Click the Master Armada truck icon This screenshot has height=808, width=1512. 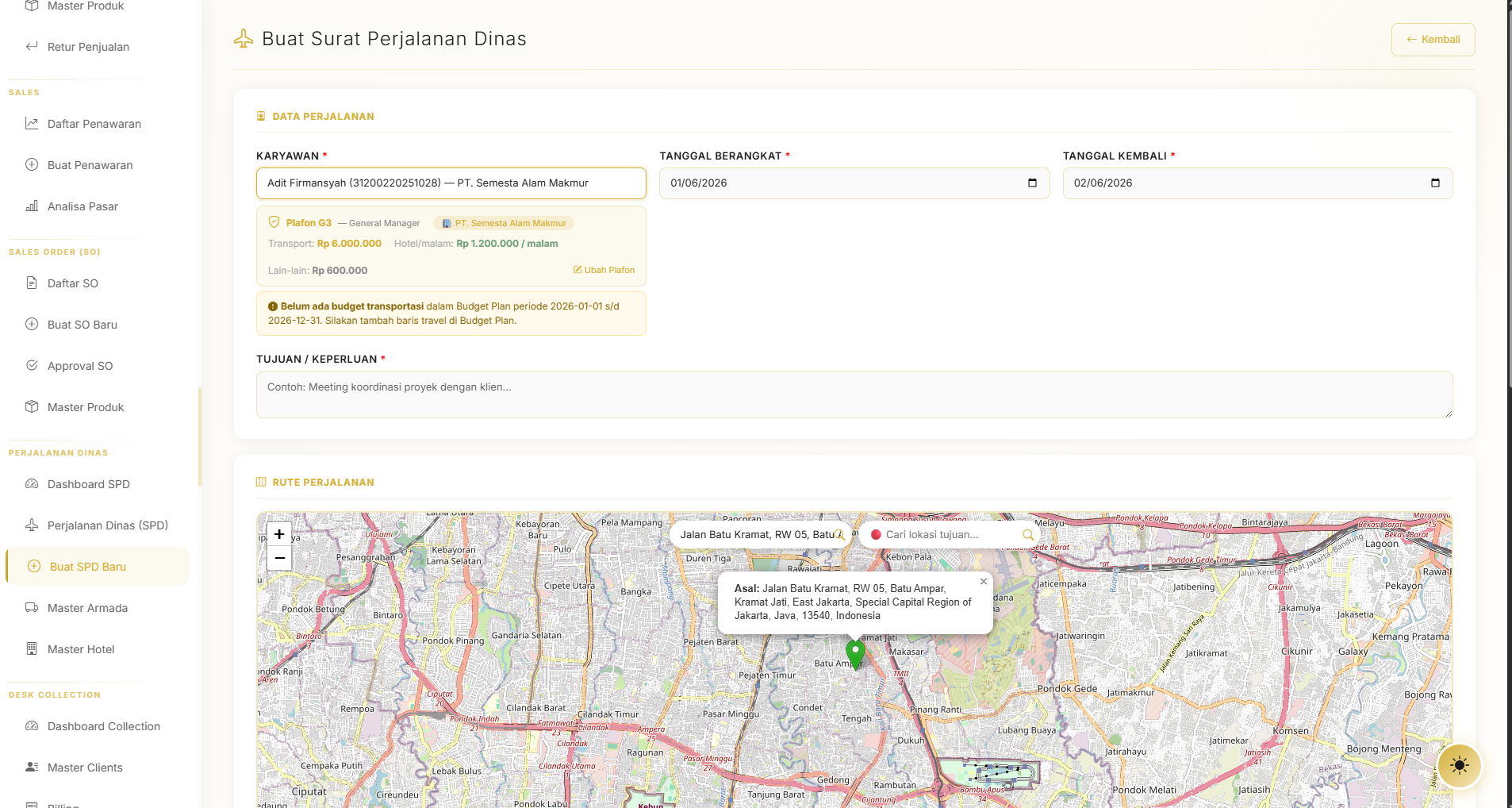point(32,608)
